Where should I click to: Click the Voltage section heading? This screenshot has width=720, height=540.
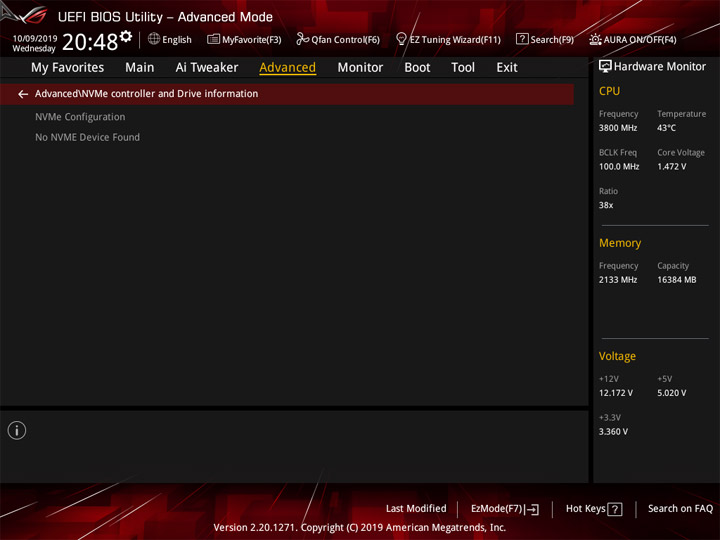click(617, 356)
